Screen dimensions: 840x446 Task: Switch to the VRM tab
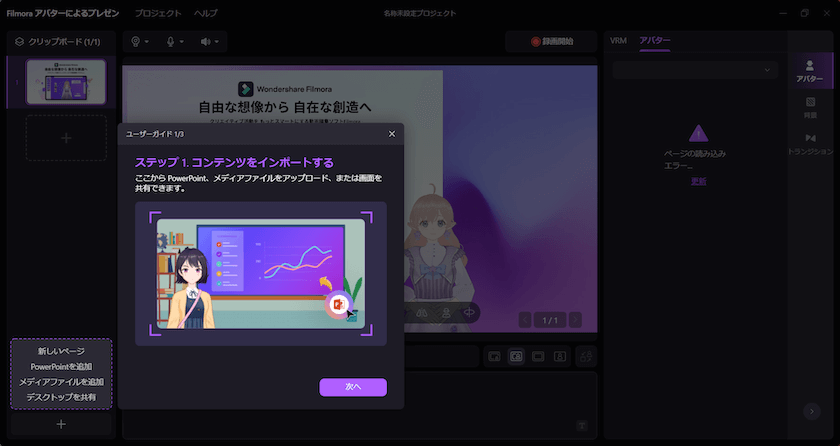click(618, 40)
